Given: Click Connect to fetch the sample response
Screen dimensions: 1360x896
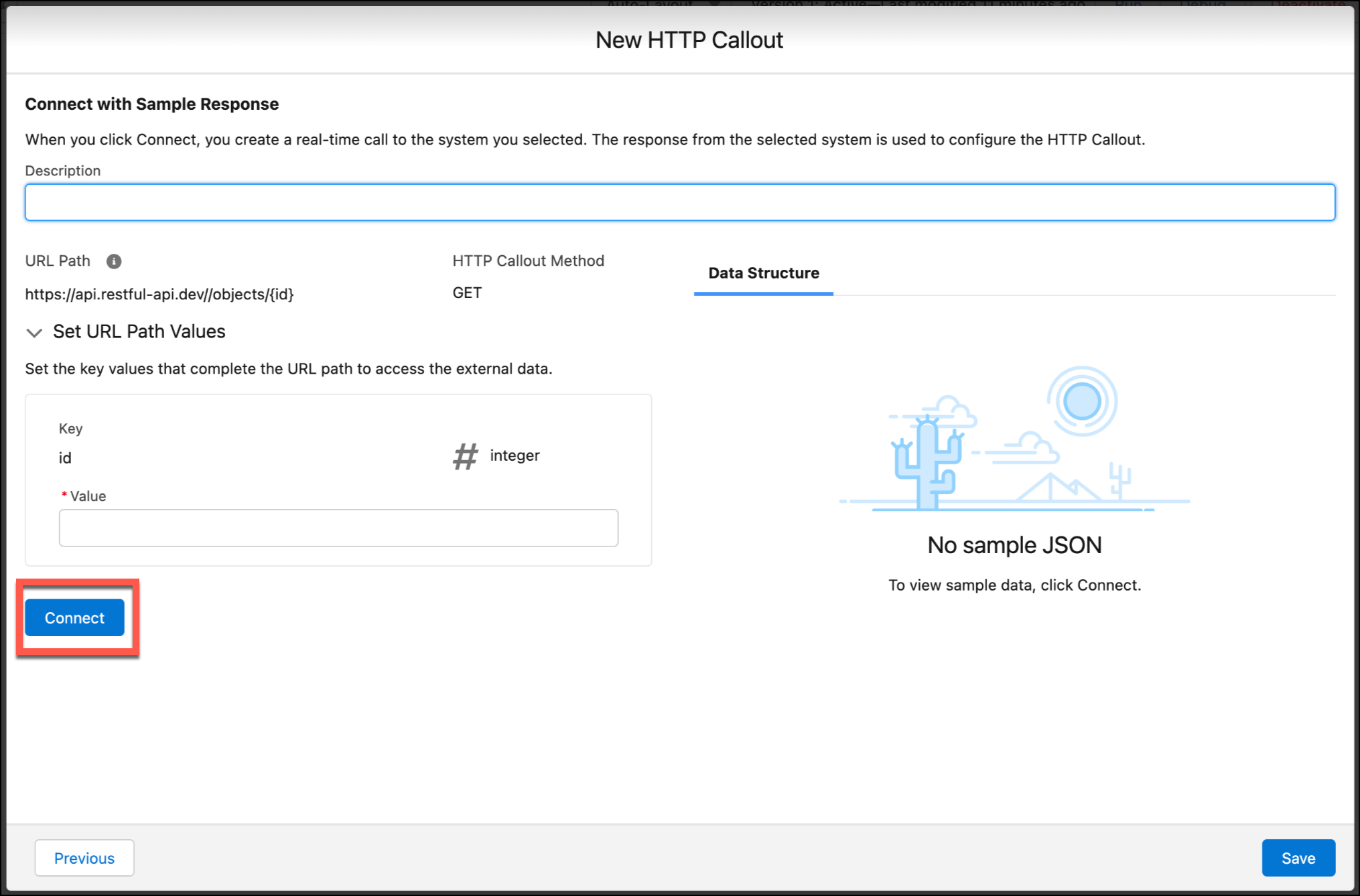Looking at the screenshot, I should tap(74, 617).
